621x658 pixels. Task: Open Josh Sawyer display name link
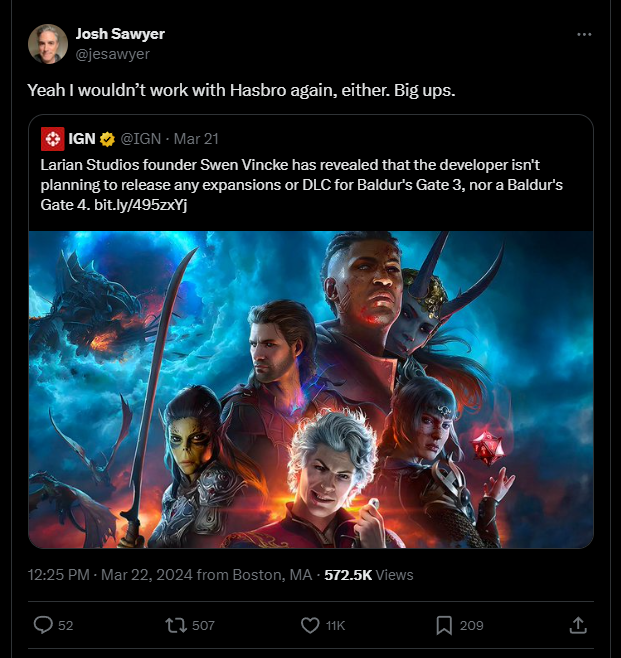tap(120, 34)
